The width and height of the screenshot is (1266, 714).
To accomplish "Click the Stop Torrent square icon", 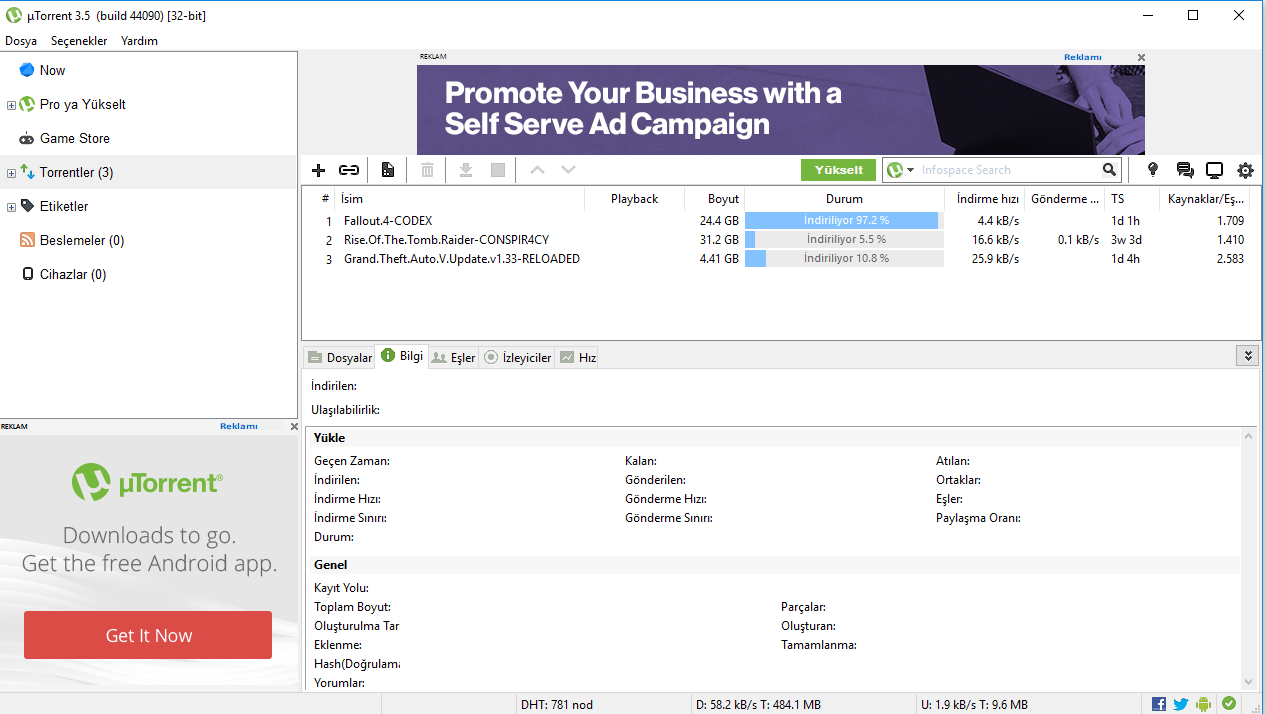I will (x=498, y=170).
